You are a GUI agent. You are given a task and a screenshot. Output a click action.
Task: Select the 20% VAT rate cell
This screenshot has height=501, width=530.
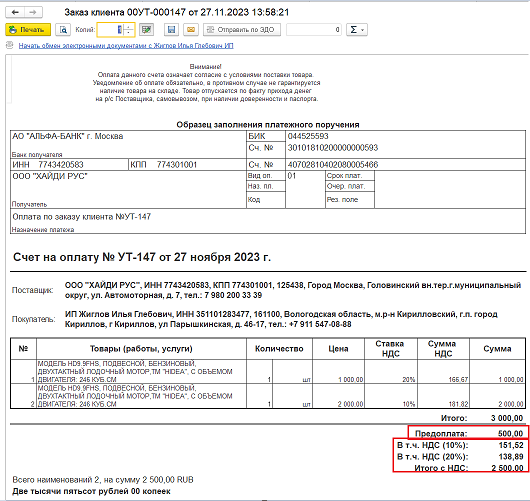point(391,372)
